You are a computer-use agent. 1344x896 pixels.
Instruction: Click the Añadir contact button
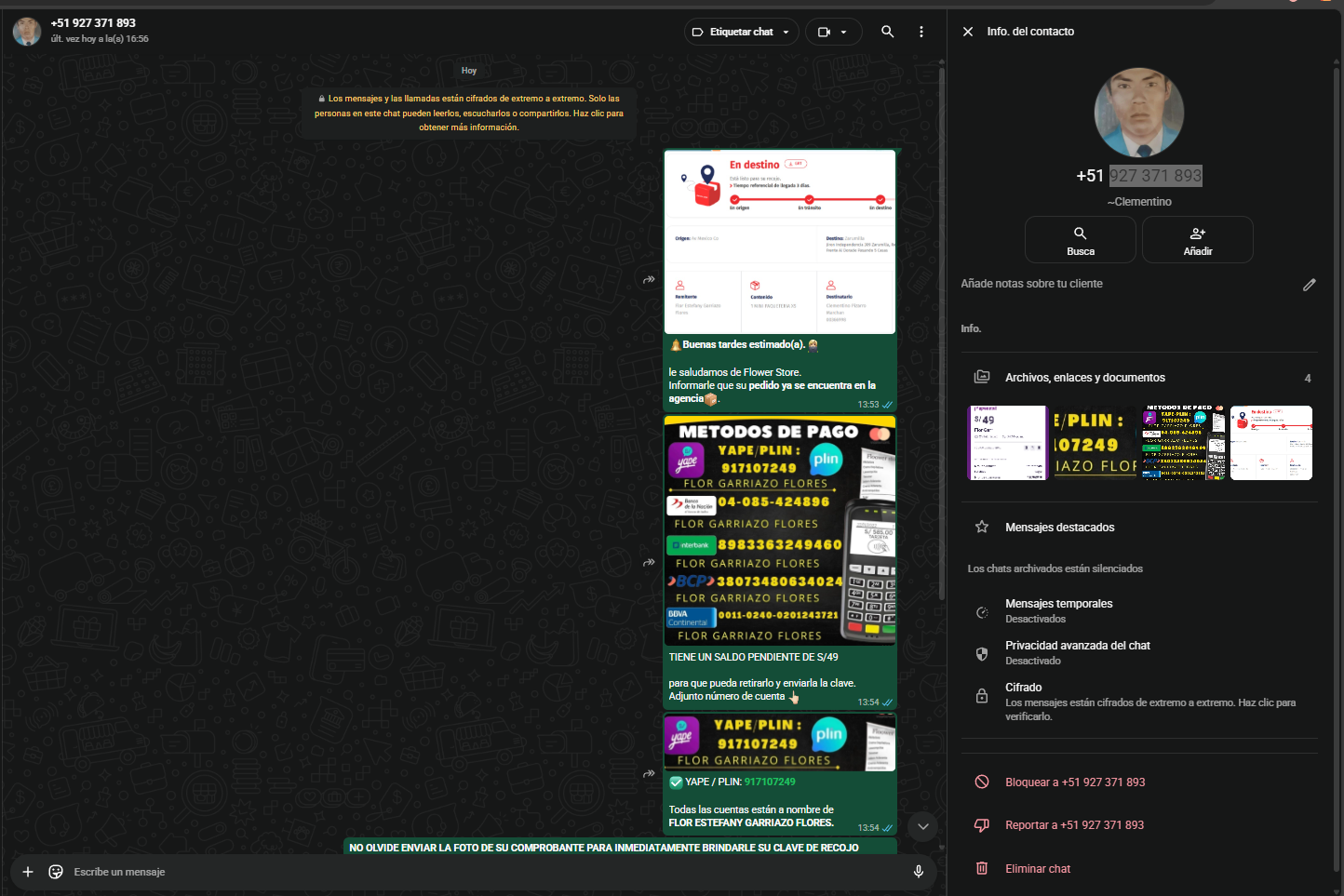click(x=1197, y=240)
